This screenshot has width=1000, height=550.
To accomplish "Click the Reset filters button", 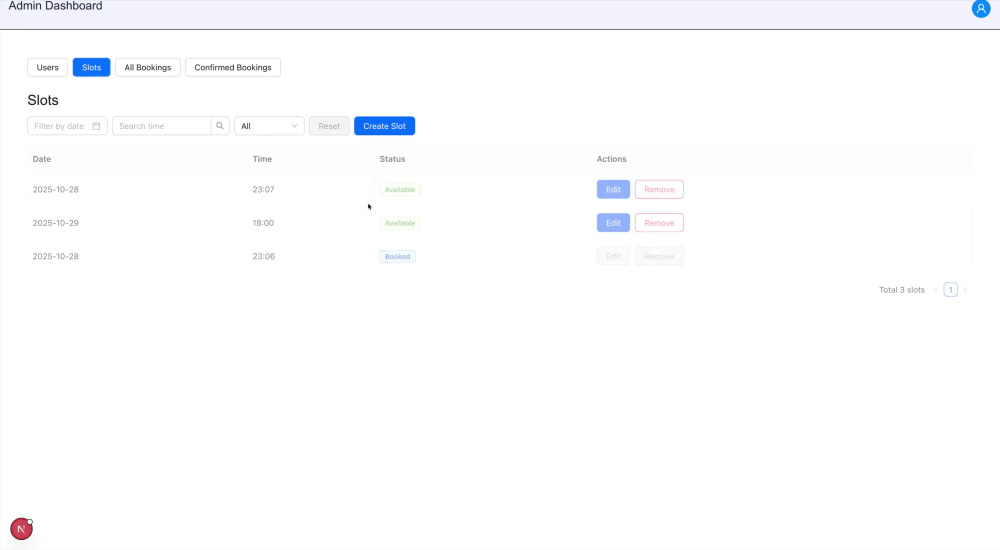I will 329,126.
